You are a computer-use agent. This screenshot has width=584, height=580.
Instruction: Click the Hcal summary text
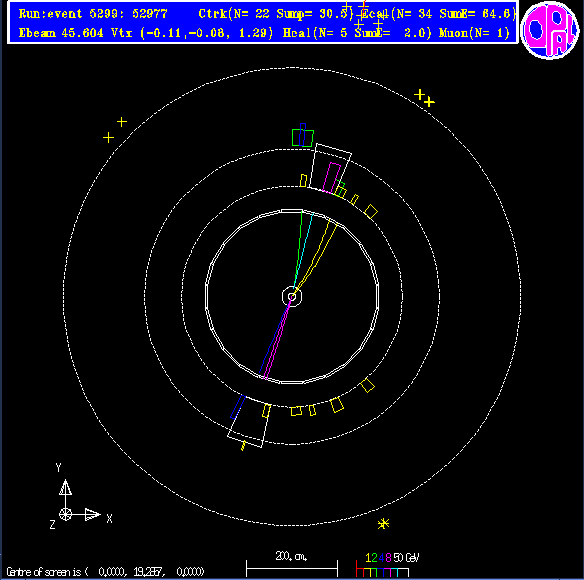point(357,33)
